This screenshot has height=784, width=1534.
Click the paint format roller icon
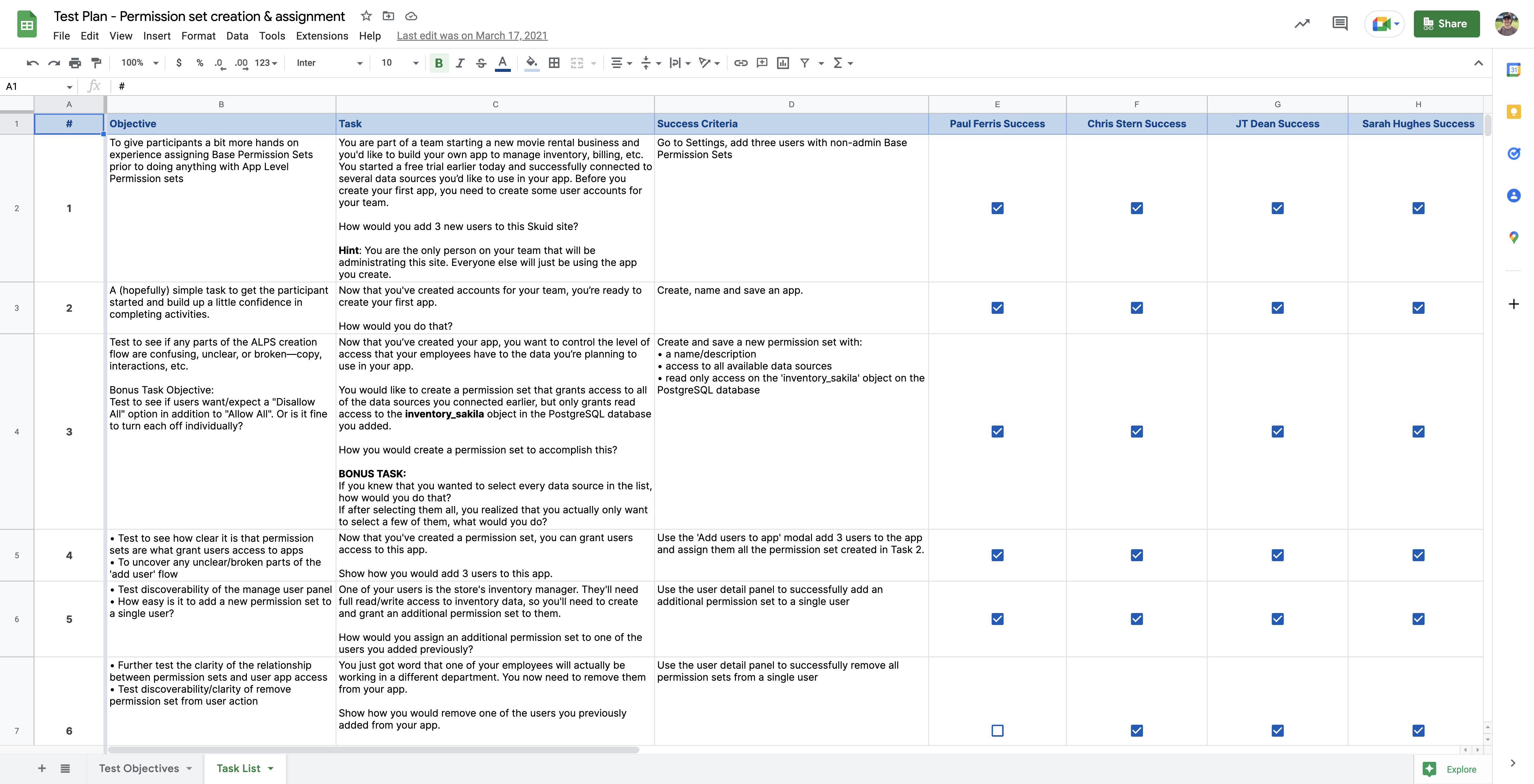tap(96, 63)
